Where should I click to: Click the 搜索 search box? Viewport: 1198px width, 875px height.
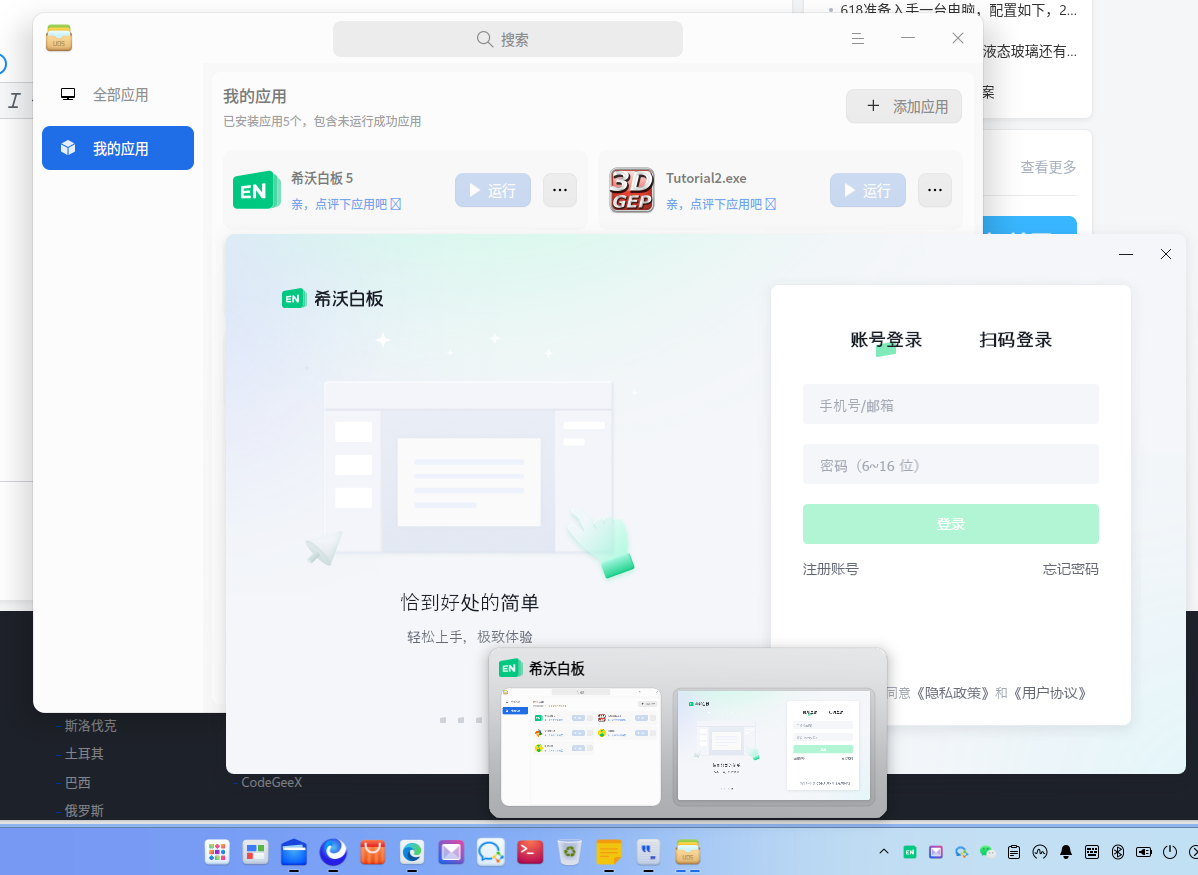508,39
